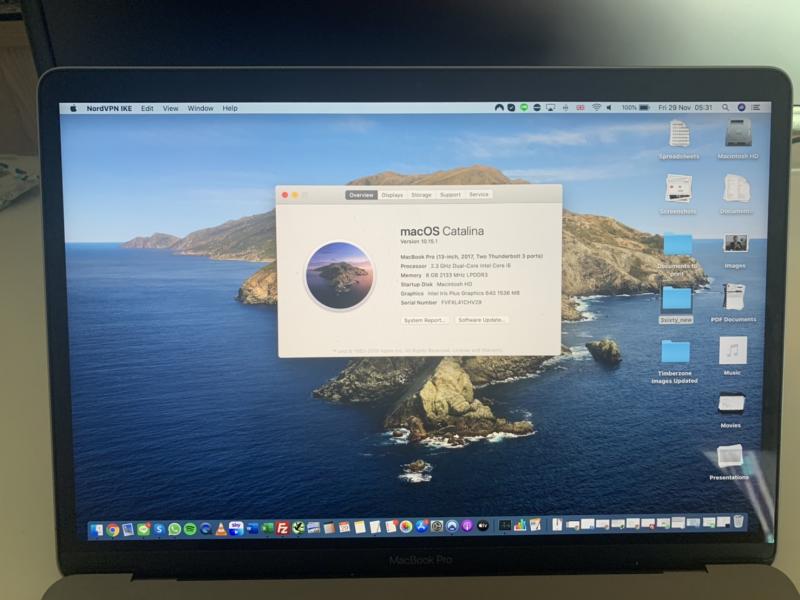Open the Sky app from the Dock
The height and width of the screenshot is (600, 800).
point(236,528)
